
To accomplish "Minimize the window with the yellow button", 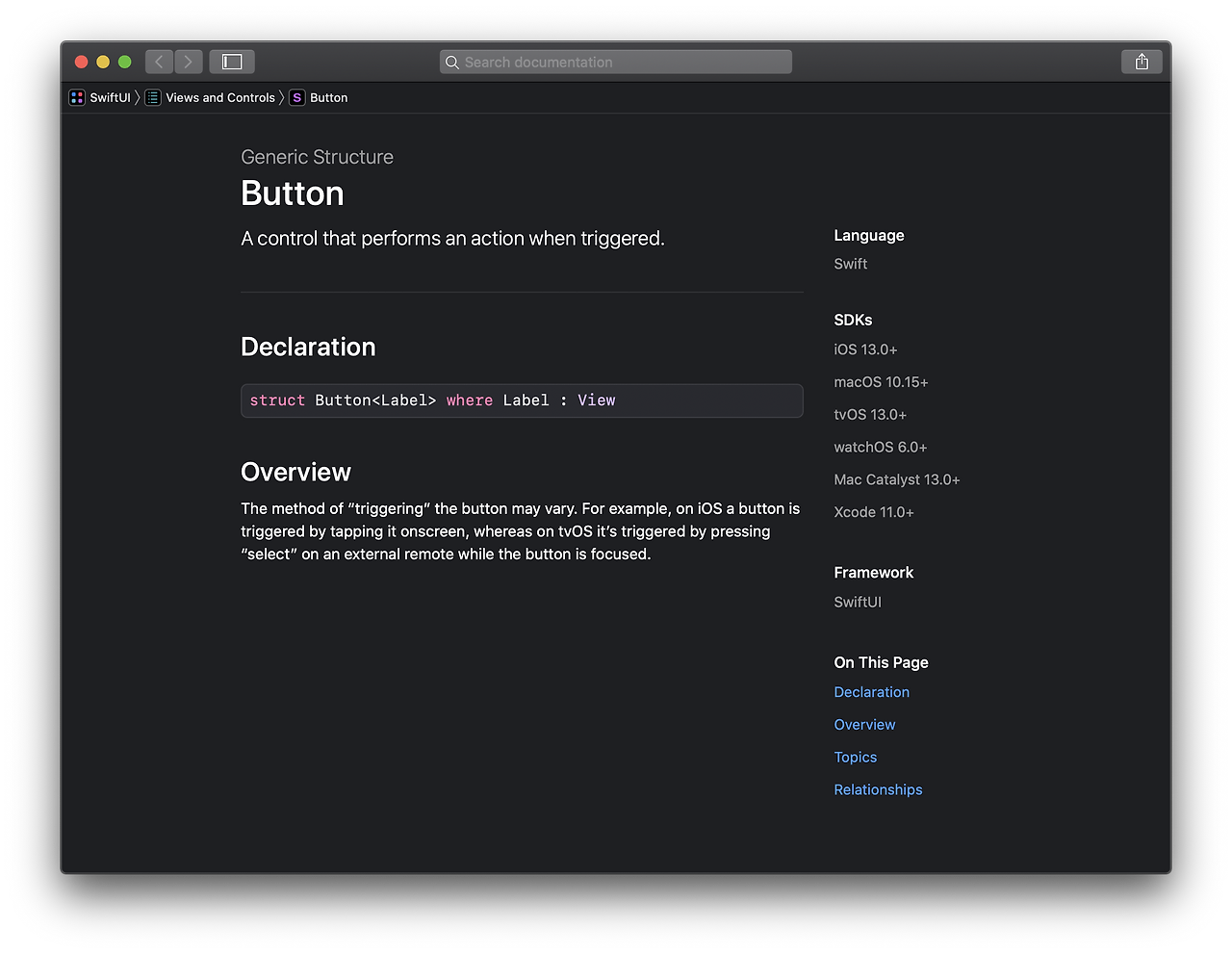I will (103, 62).
